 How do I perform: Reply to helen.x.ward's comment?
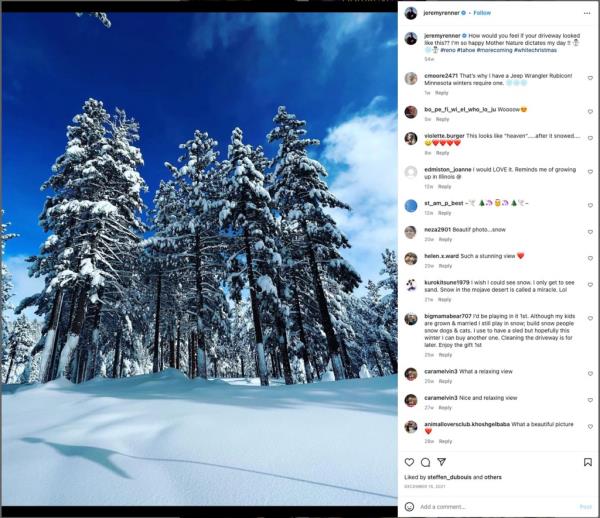click(x=445, y=266)
